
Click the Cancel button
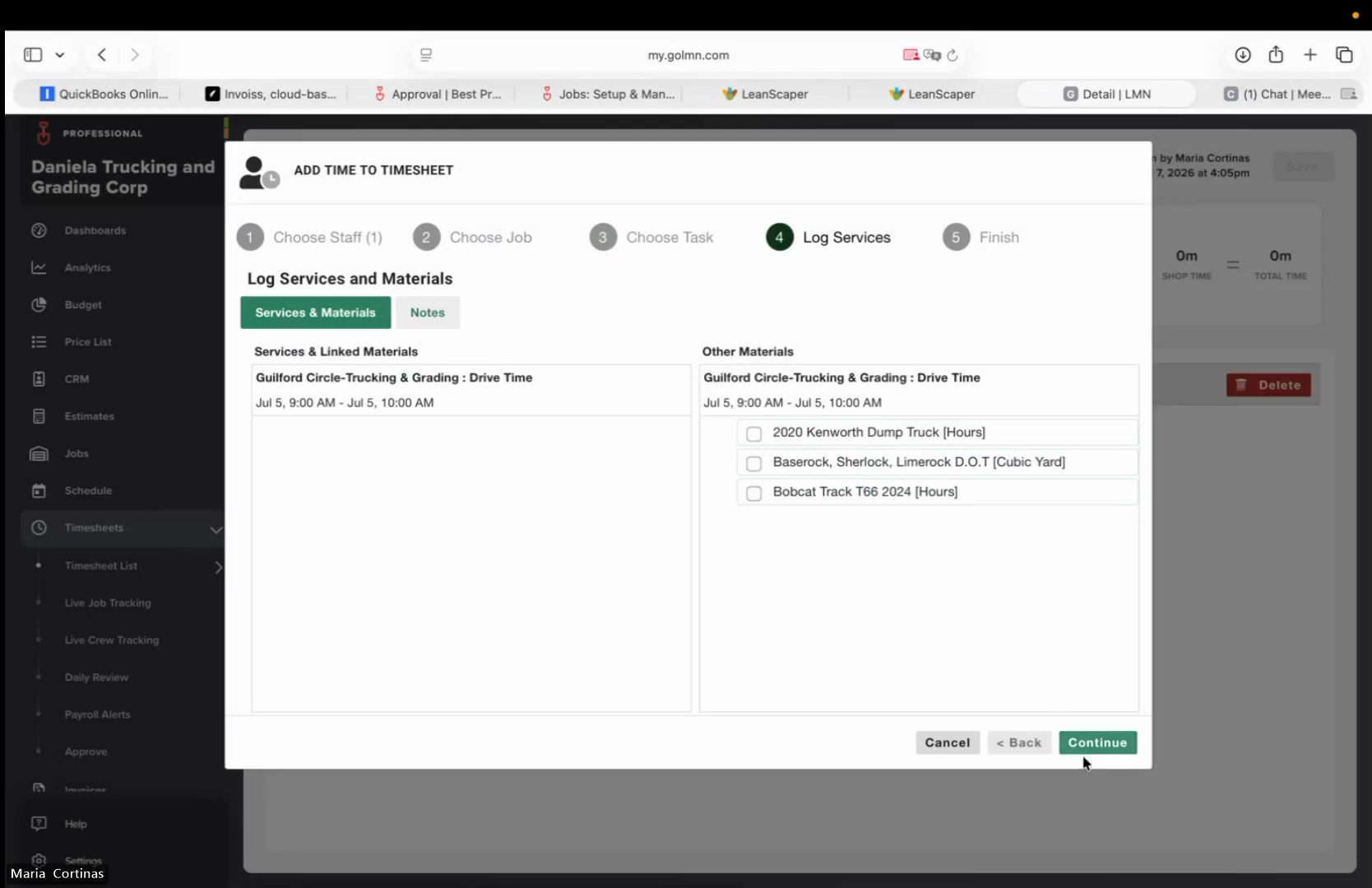pos(948,742)
